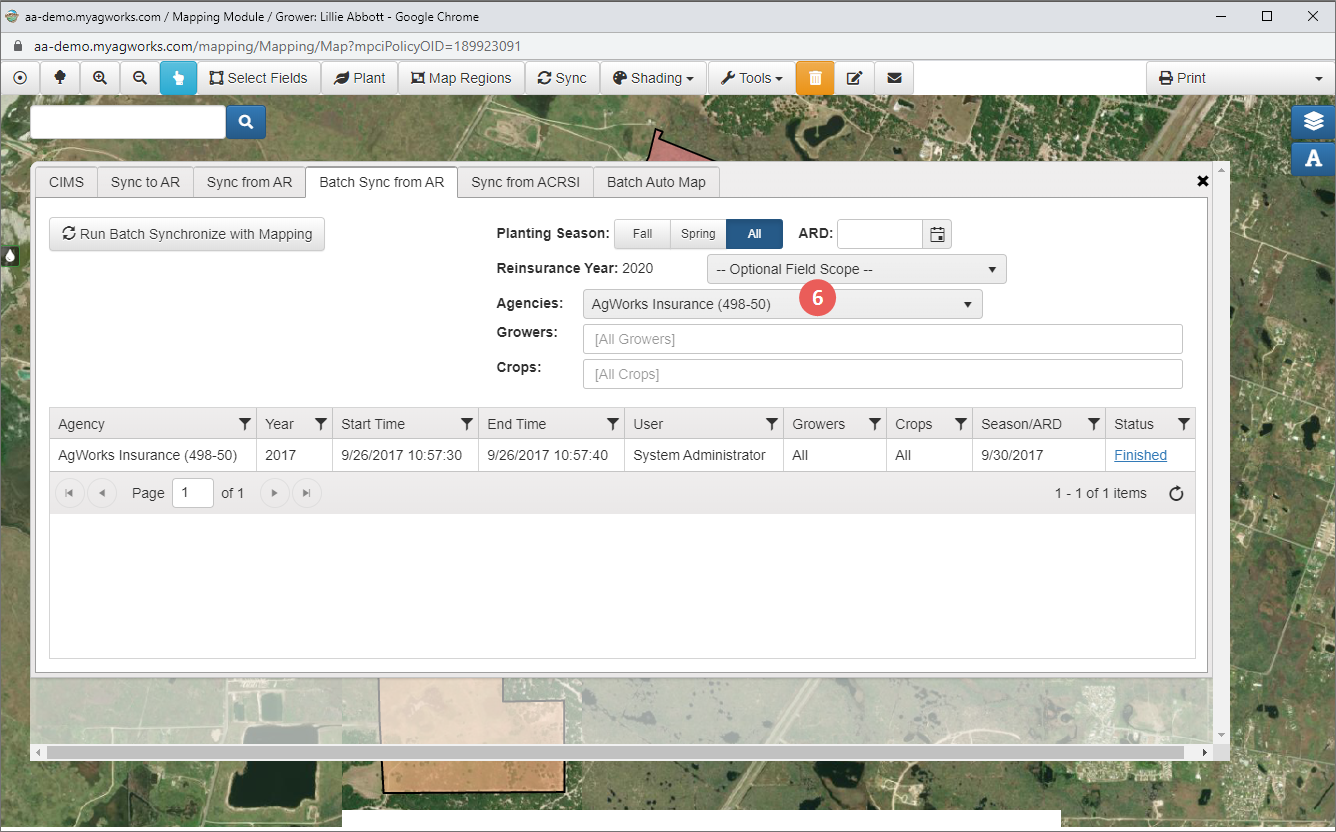Select All planting seasons

tap(754, 234)
